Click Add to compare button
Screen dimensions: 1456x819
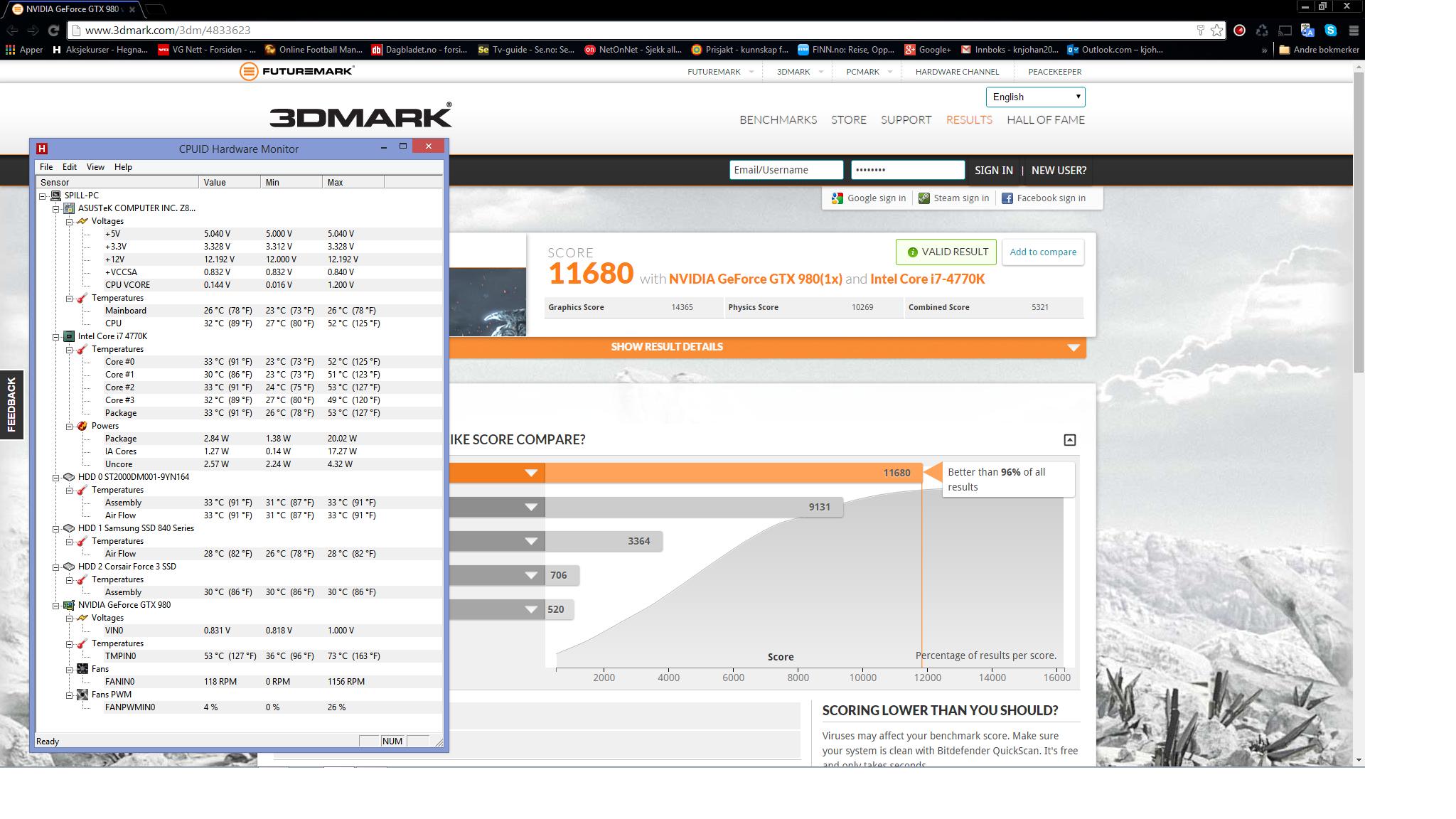coord(1043,252)
